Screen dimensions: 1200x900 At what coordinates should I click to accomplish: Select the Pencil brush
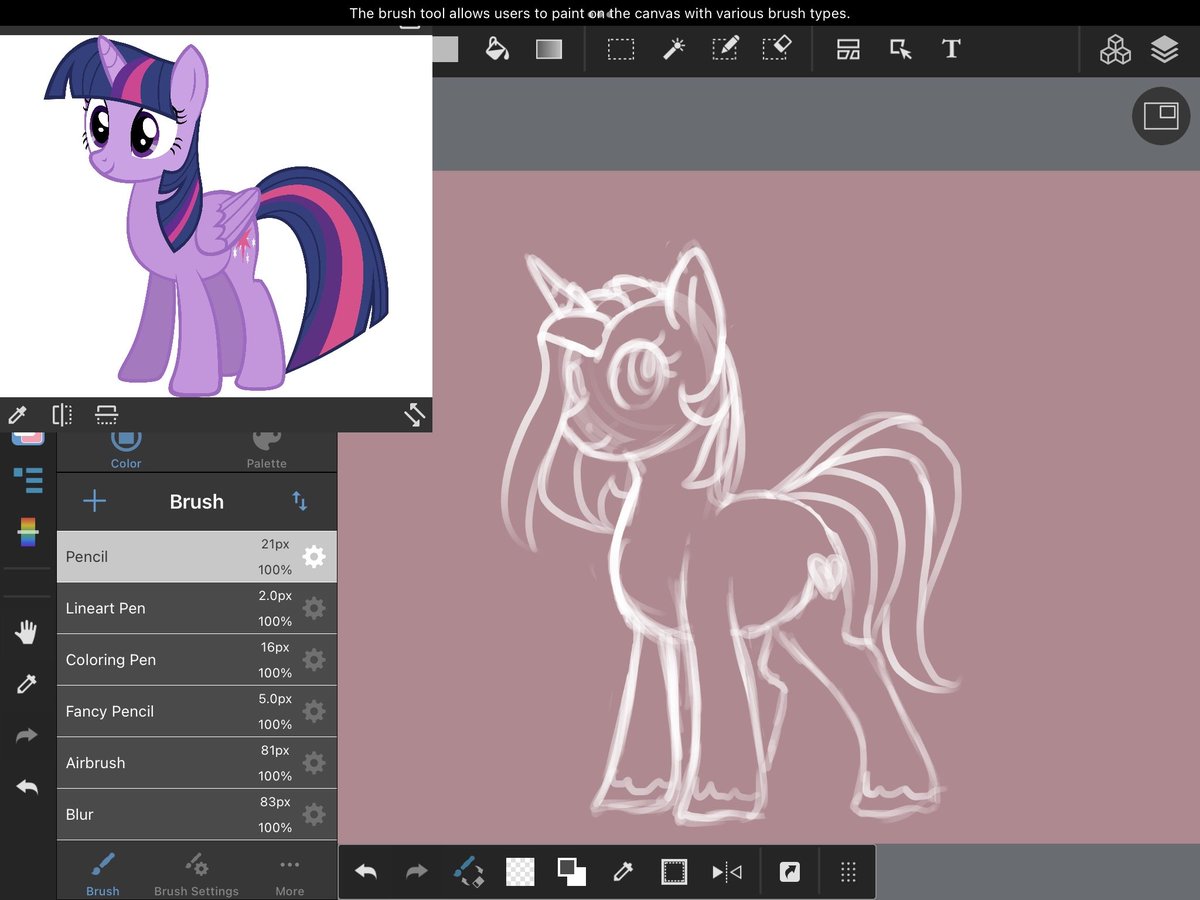(197, 557)
